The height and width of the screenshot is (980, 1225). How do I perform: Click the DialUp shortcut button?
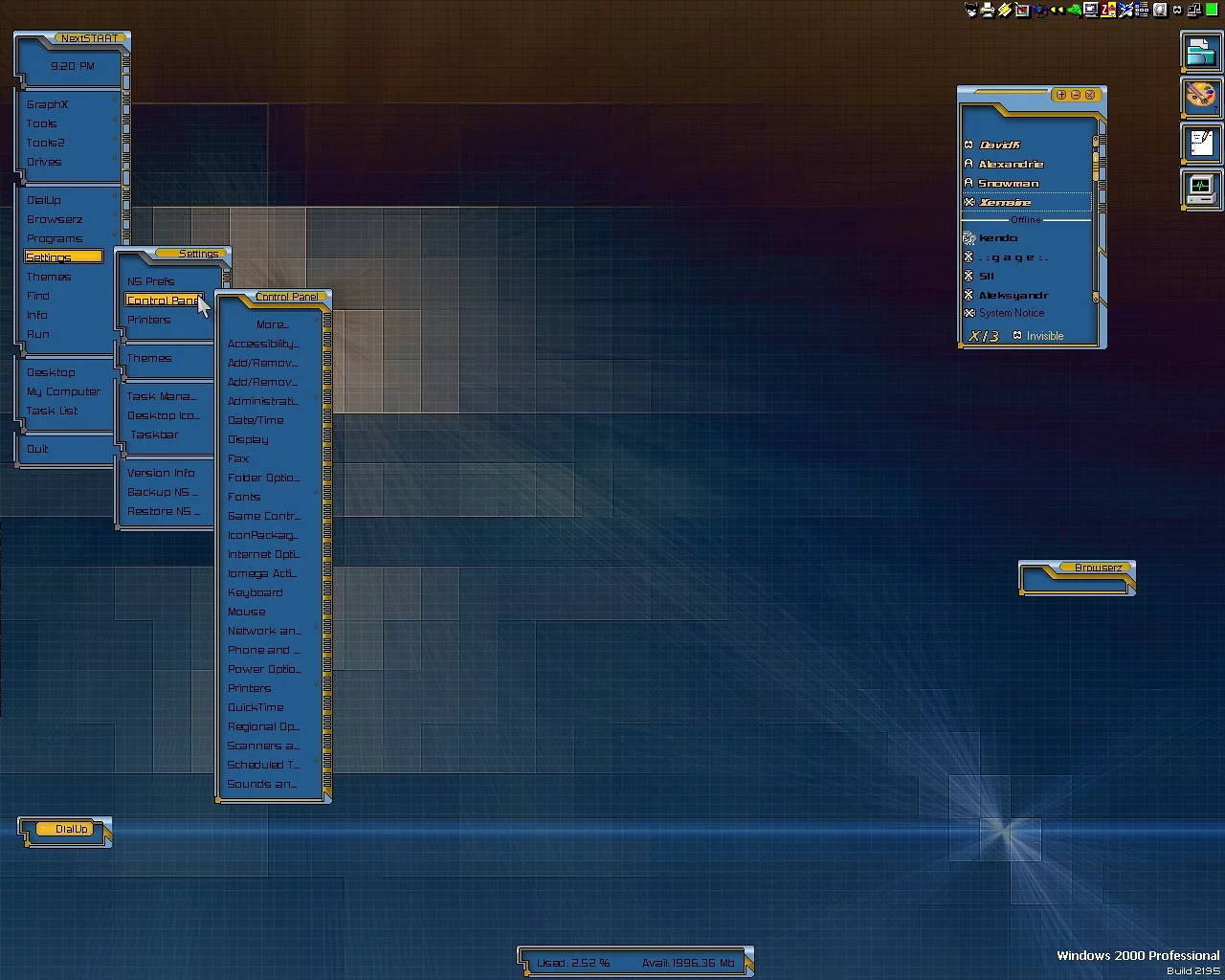click(71, 830)
